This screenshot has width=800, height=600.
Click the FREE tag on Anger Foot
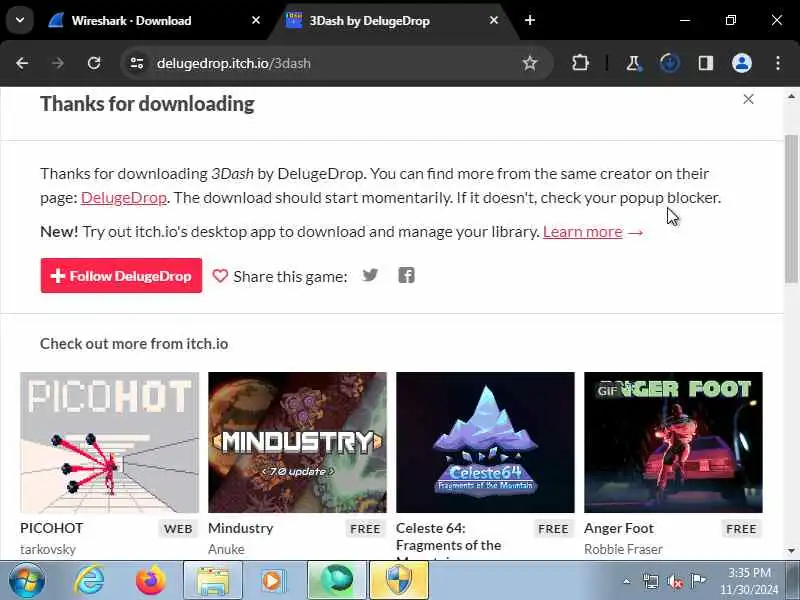pos(741,529)
